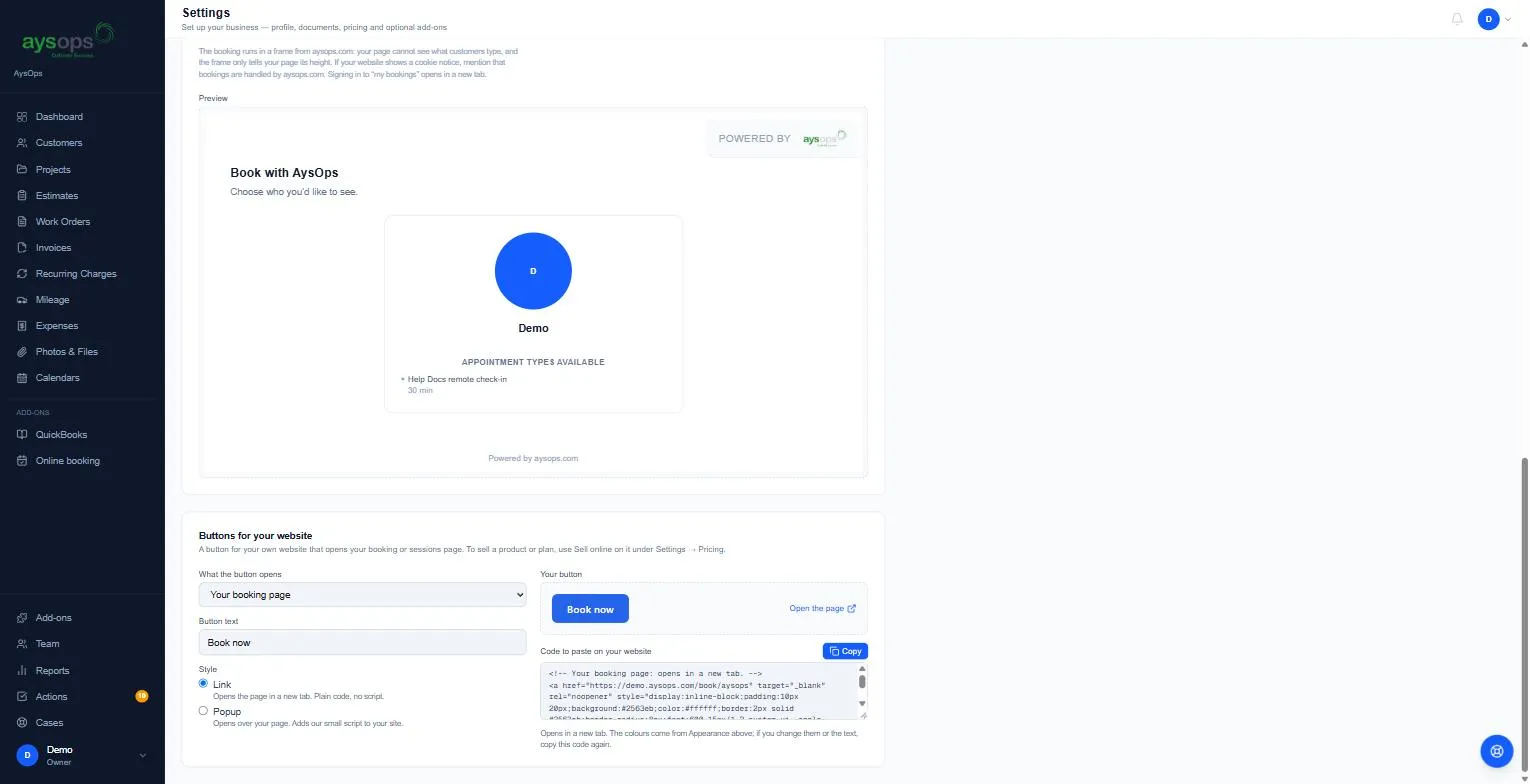This screenshot has height=784, width=1530.
Task: Click the blue Book now preview button
Action: [x=590, y=609]
